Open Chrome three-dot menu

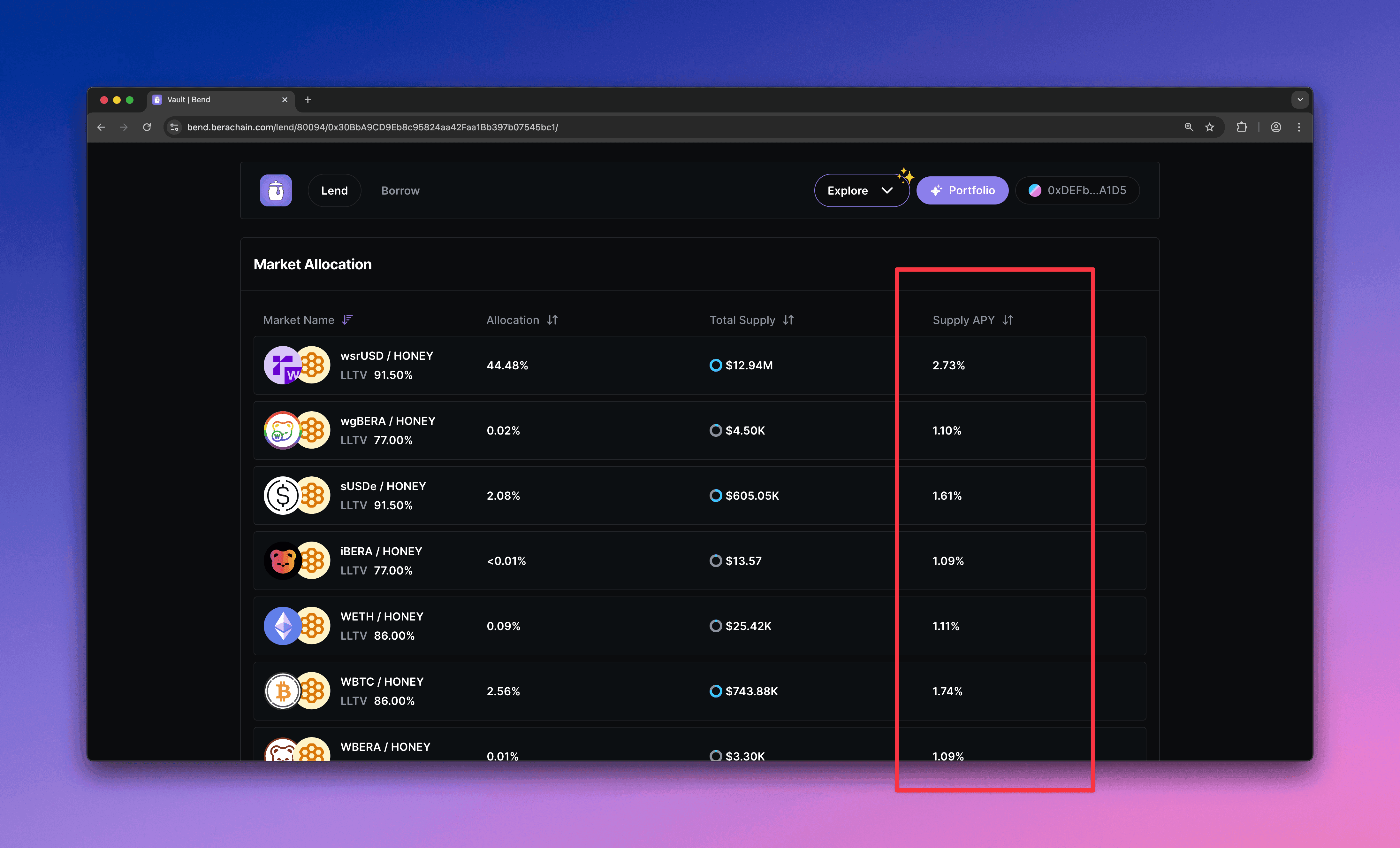[x=1299, y=127]
